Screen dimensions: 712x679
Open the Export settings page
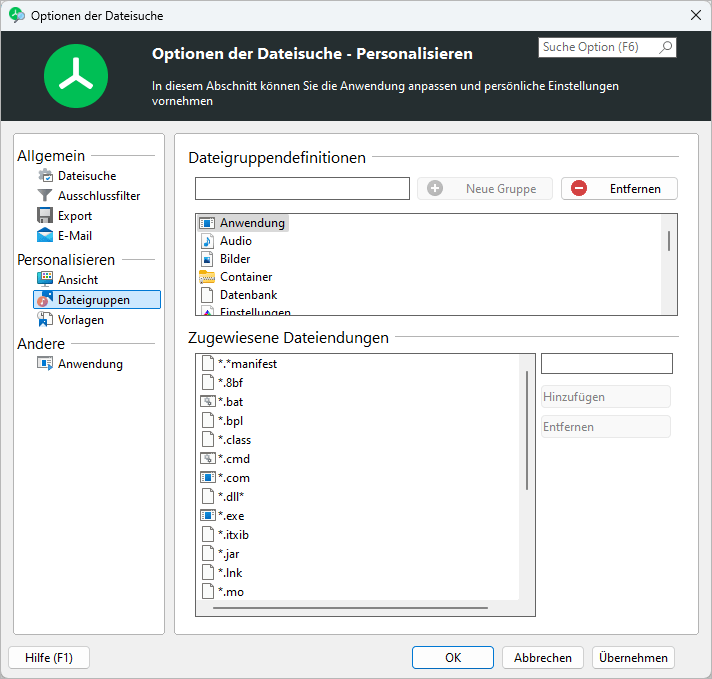coord(75,216)
